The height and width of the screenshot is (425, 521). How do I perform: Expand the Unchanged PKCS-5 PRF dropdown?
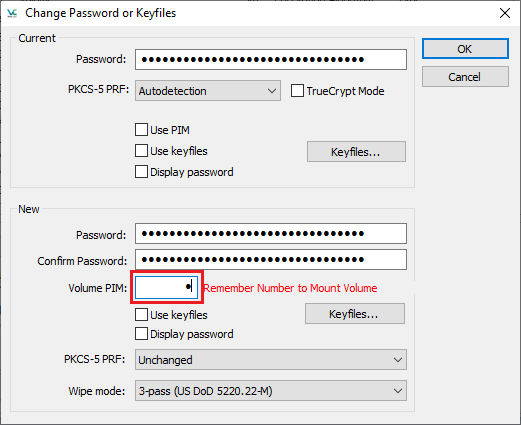[271, 360]
